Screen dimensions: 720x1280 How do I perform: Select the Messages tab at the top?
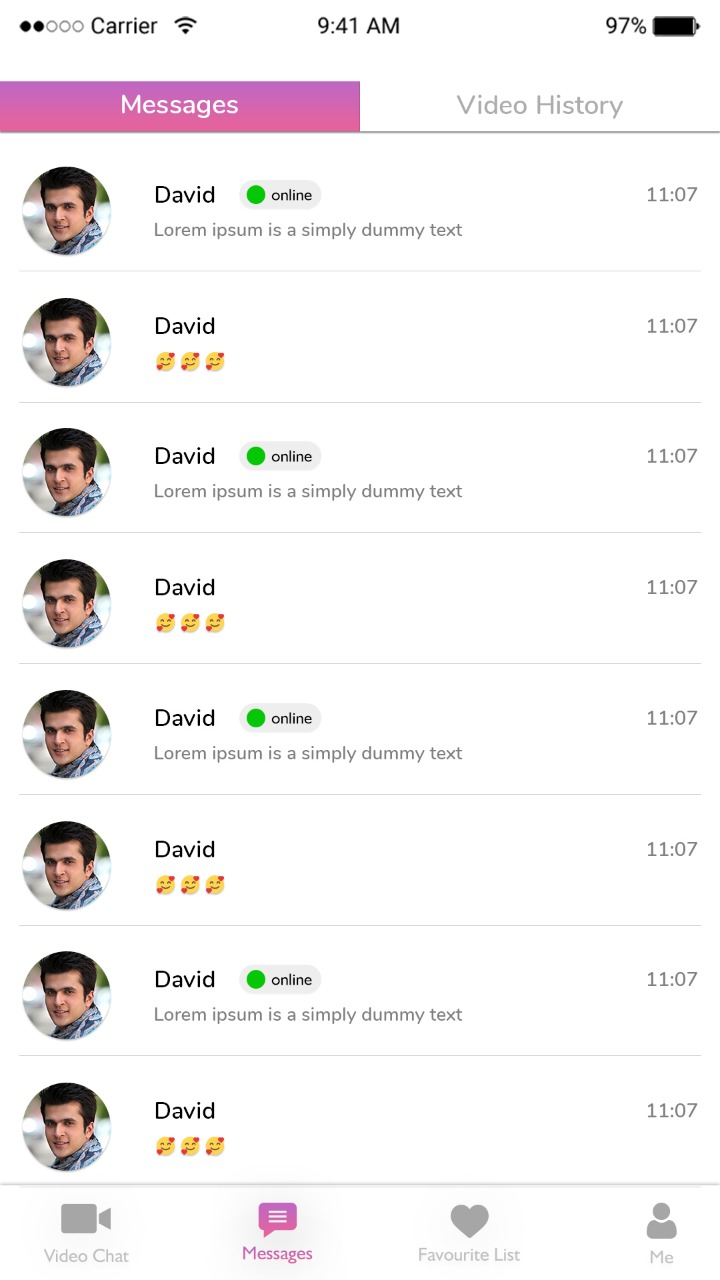pyautogui.click(x=180, y=106)
